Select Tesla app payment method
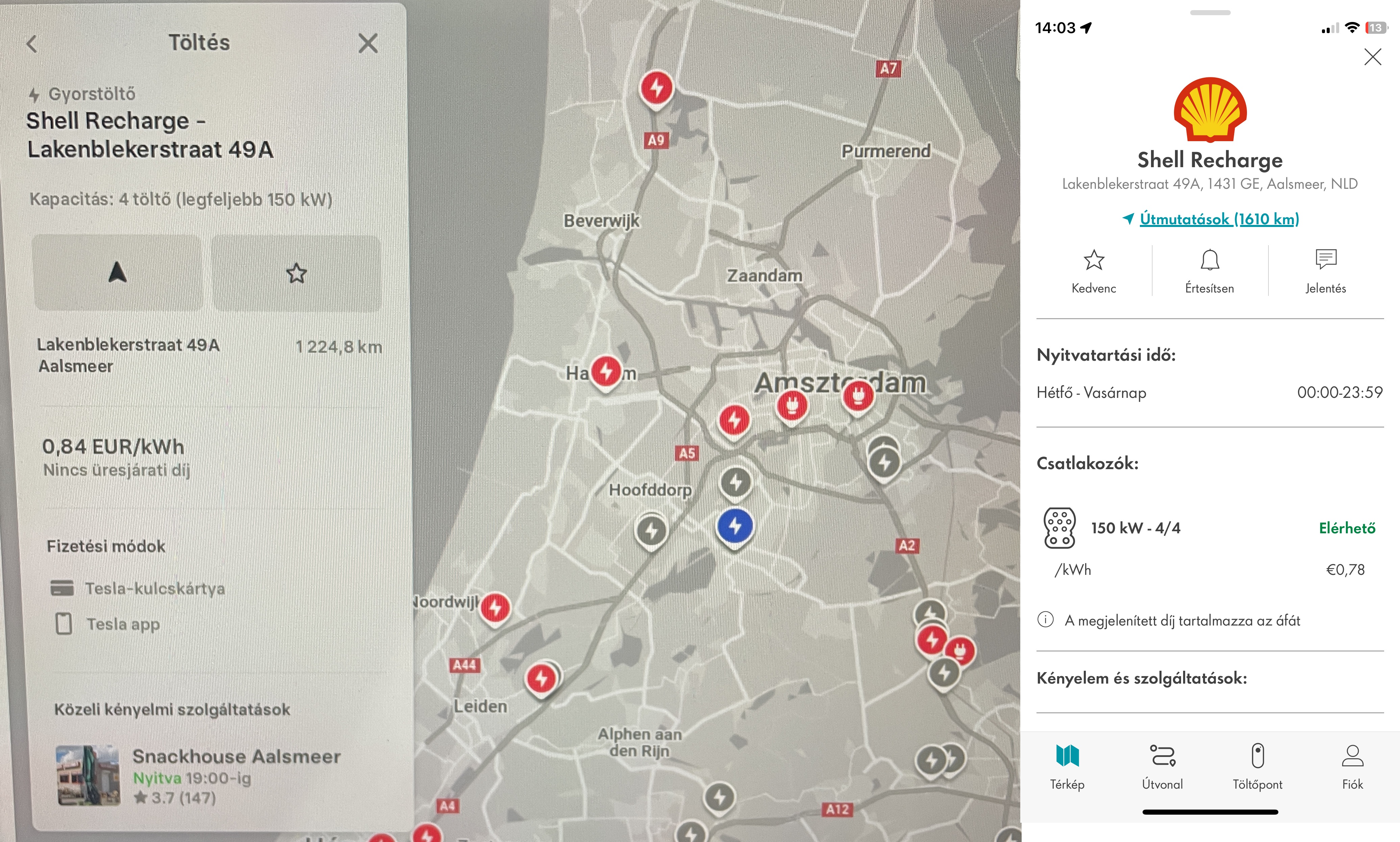 (x=107, y=624)
